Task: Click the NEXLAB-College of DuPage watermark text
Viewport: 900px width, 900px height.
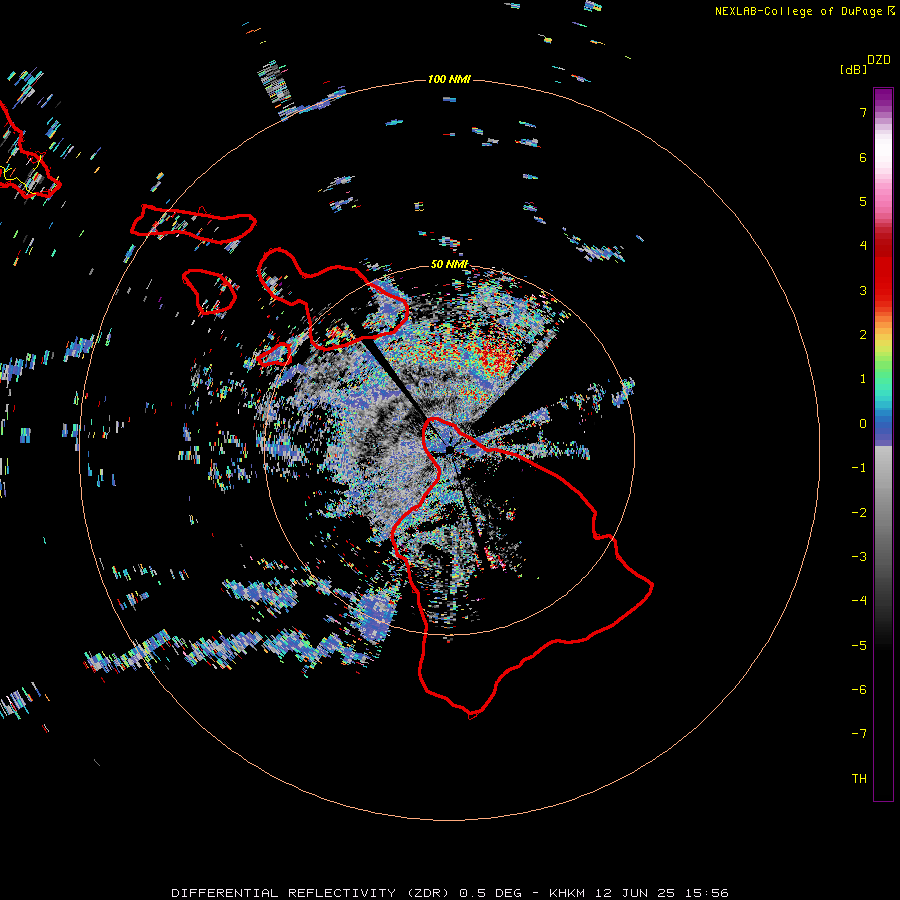Action: [x=800, y=11]
